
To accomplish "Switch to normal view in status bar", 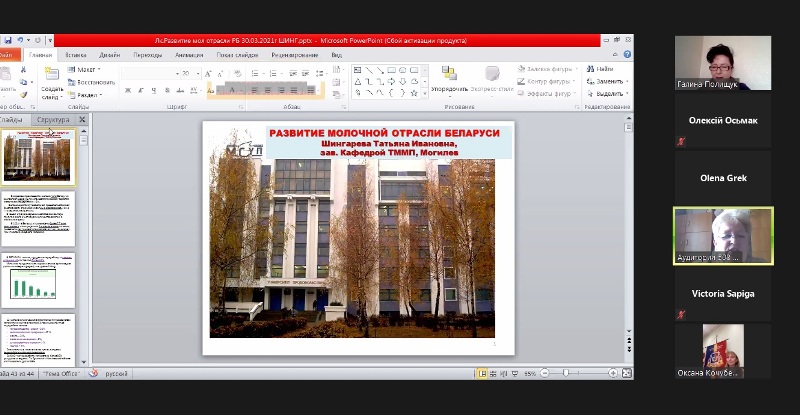I will coord(482,373).
